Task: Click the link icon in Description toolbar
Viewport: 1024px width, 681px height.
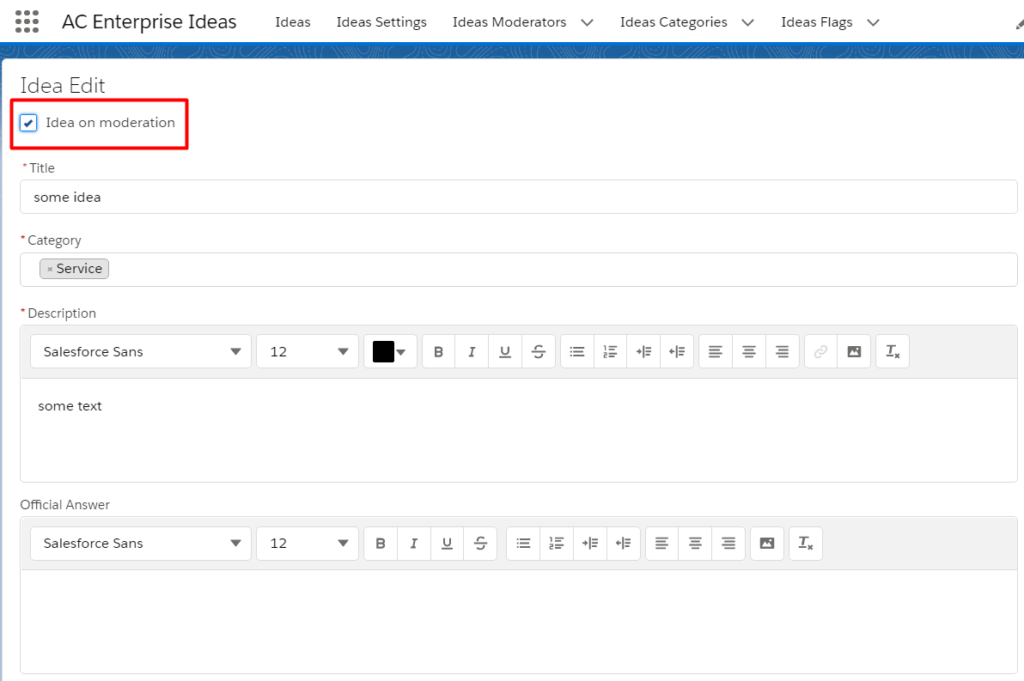Action: [x=821, y=351]
